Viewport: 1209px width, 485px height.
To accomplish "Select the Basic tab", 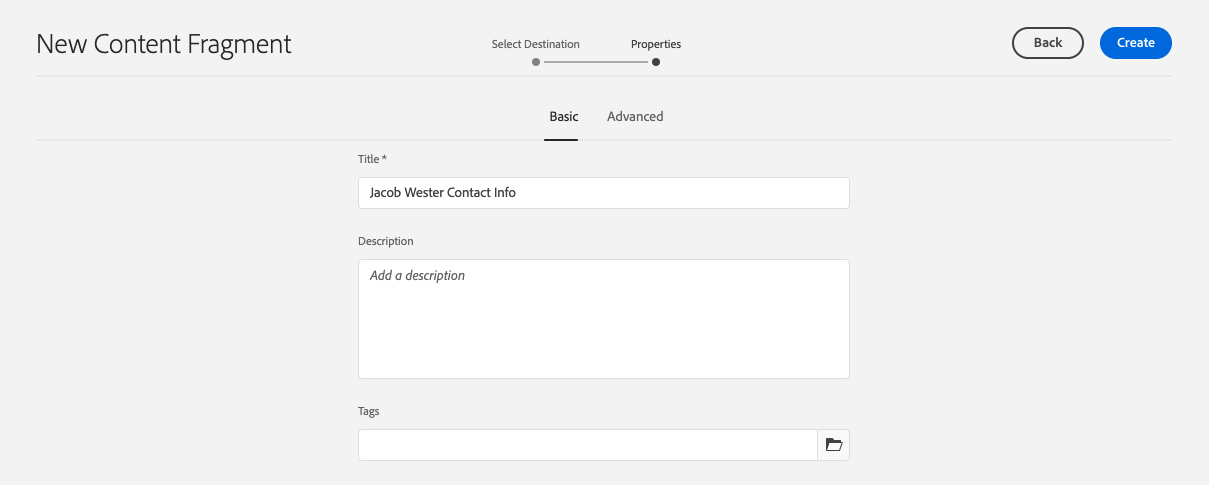I will click(563, 117).
